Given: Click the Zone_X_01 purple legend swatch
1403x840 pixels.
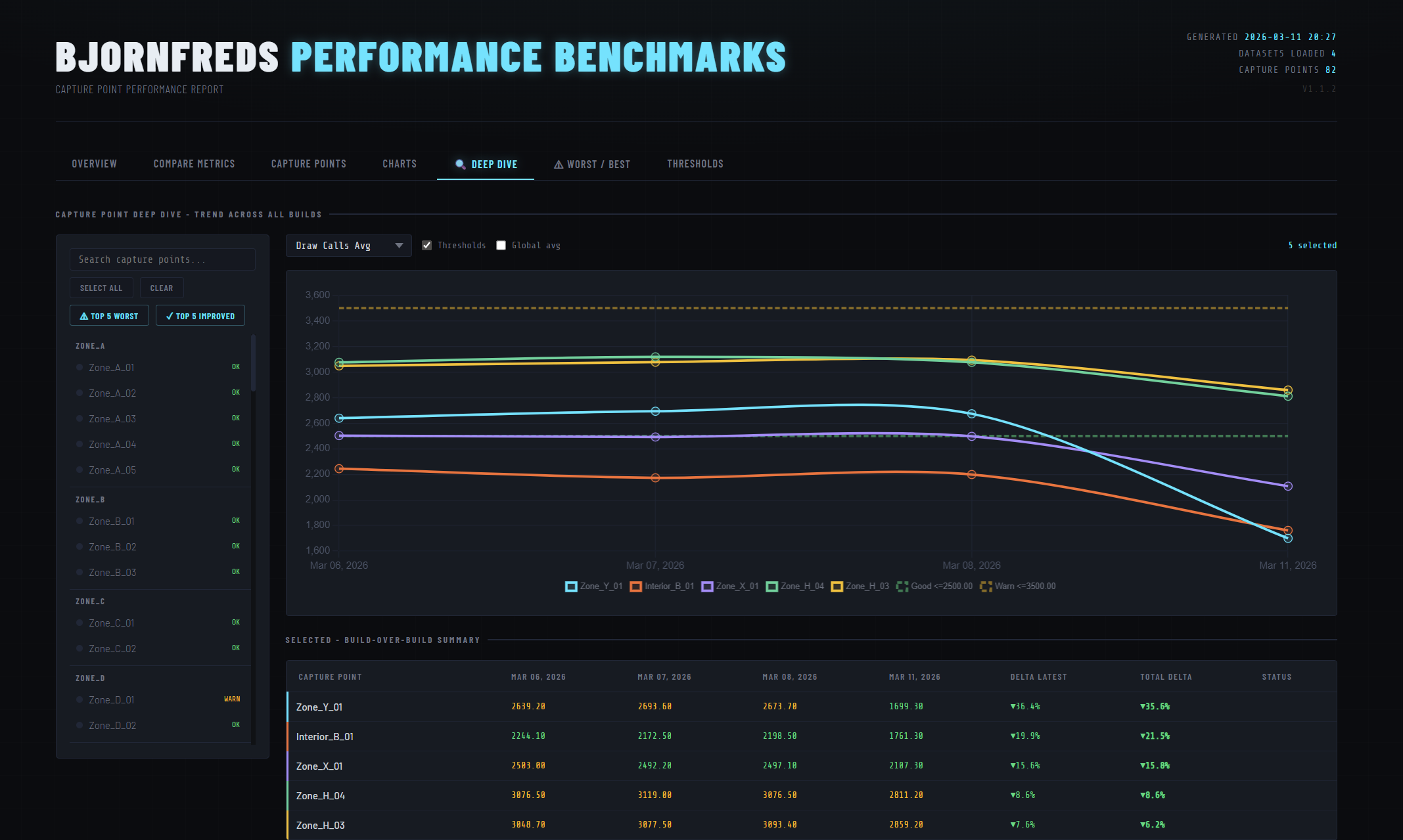Looking at the screenshot, I should pyautogui.click(x=706, y=586).
